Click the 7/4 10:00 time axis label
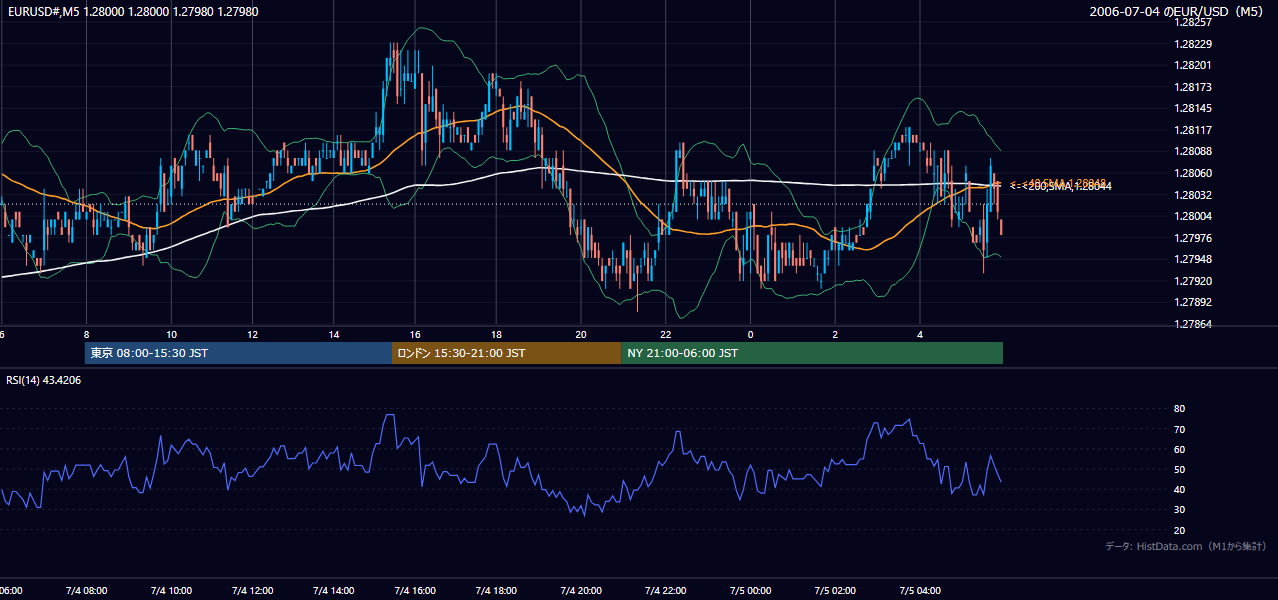1278x600 pixels. [x=171, y=590]
